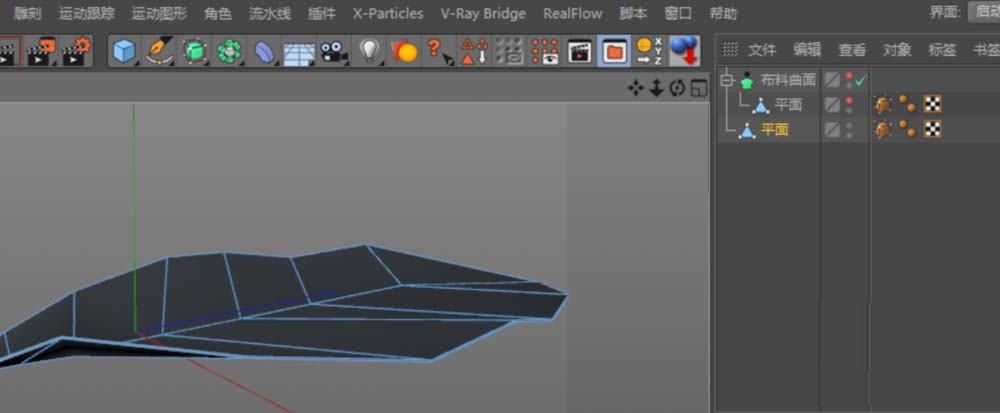Click the Floor grid environment icon

[x=298, y=50]
